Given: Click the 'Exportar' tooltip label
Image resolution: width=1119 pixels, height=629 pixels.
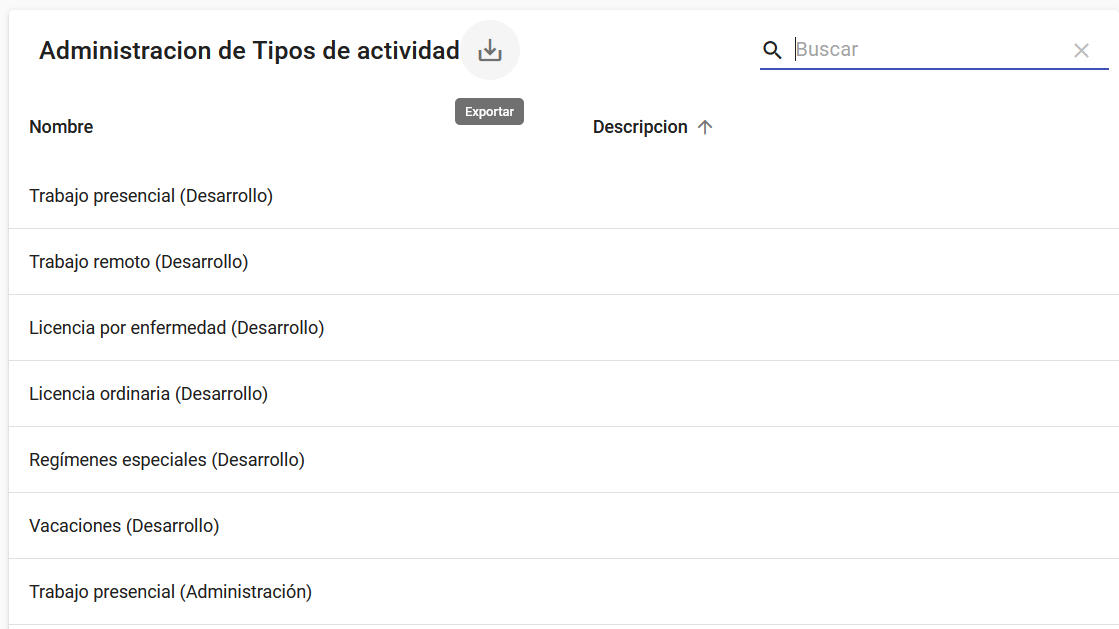Looking at the screenshot, I should click(x=489, y=112).
